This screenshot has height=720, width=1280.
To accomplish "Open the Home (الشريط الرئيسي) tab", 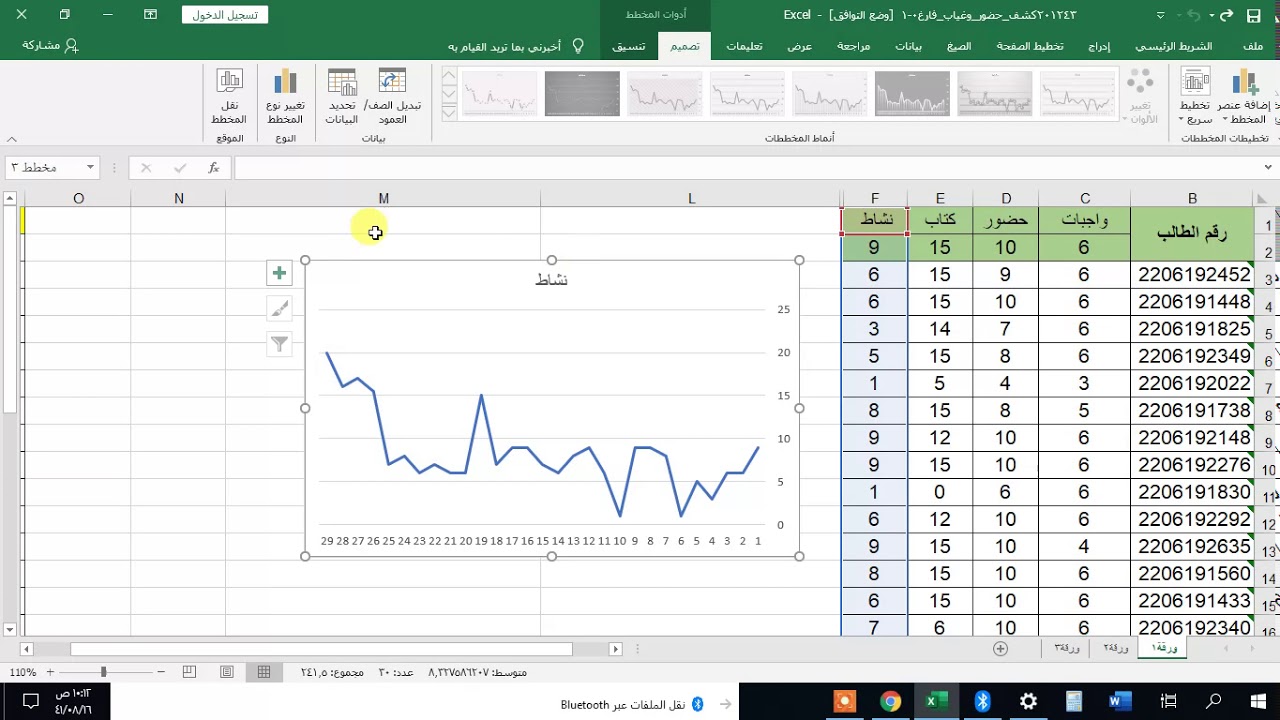I will [1173, 46].
